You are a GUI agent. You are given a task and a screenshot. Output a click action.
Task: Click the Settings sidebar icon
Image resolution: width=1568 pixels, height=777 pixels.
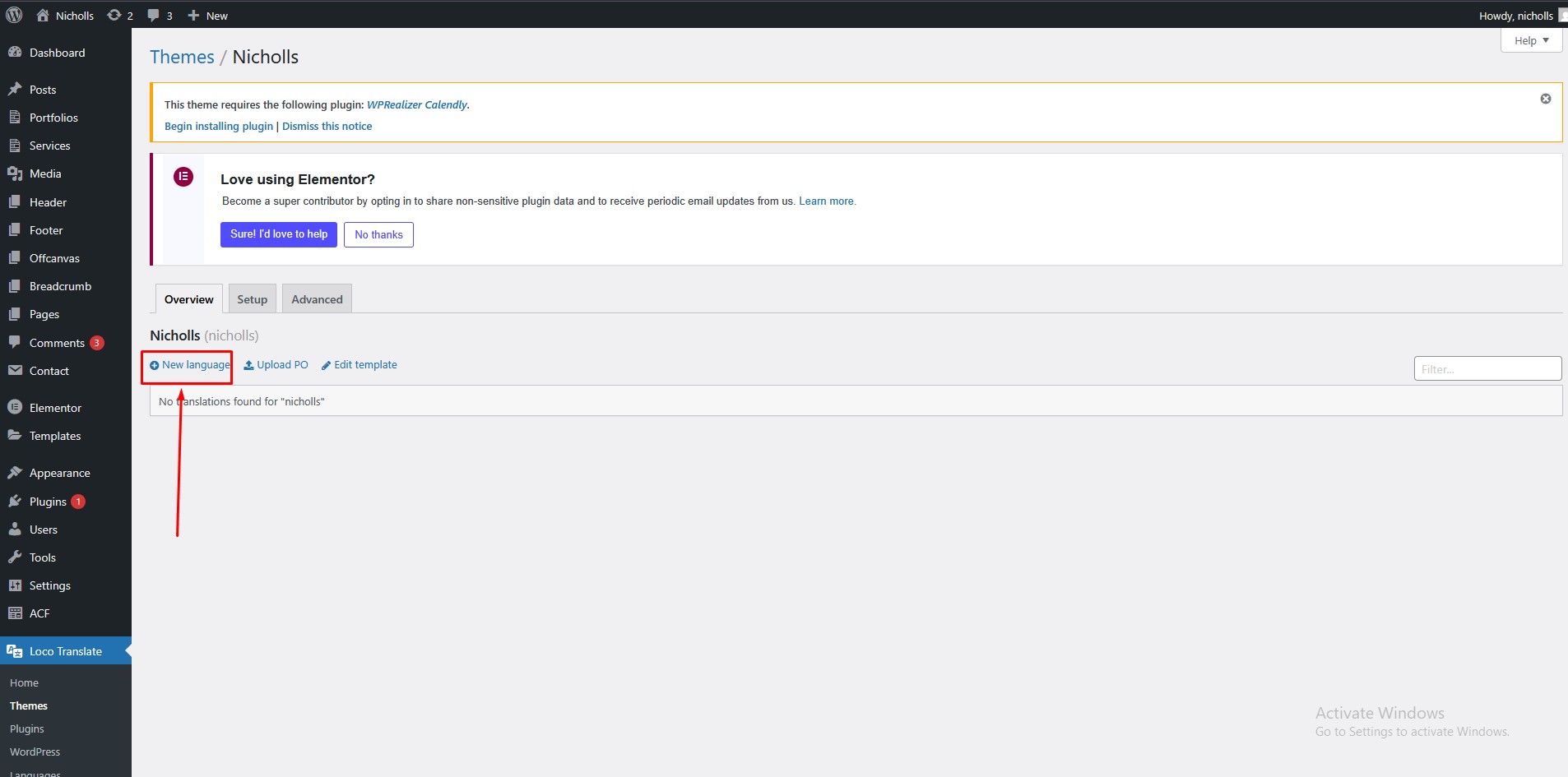point(15,585)
